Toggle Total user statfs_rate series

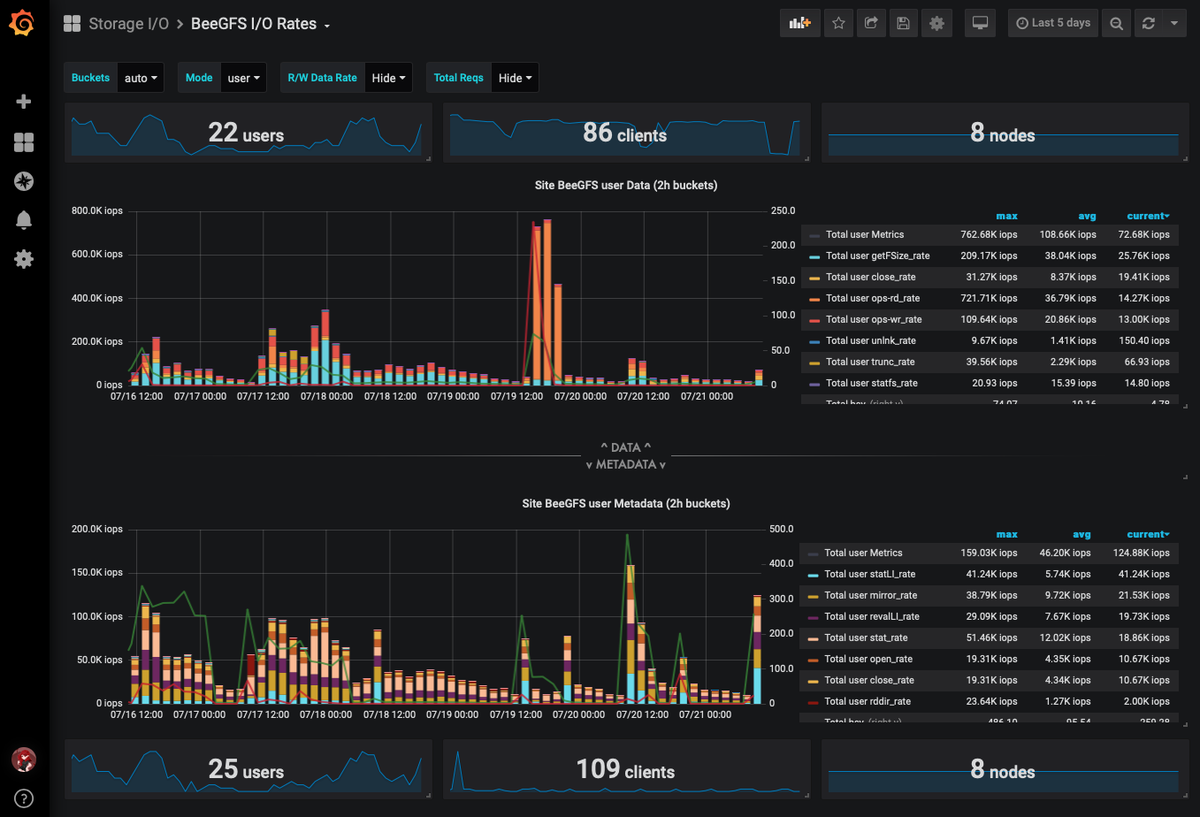pos(871,383)
